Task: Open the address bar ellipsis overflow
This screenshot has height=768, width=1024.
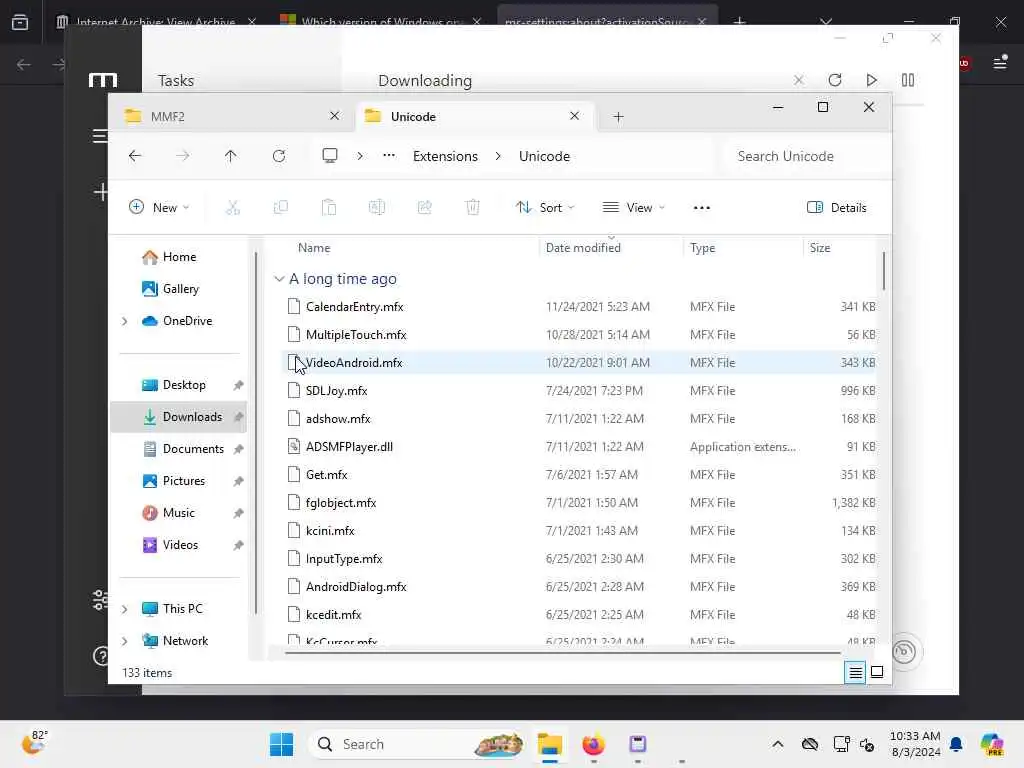Action: pos(389,155)
